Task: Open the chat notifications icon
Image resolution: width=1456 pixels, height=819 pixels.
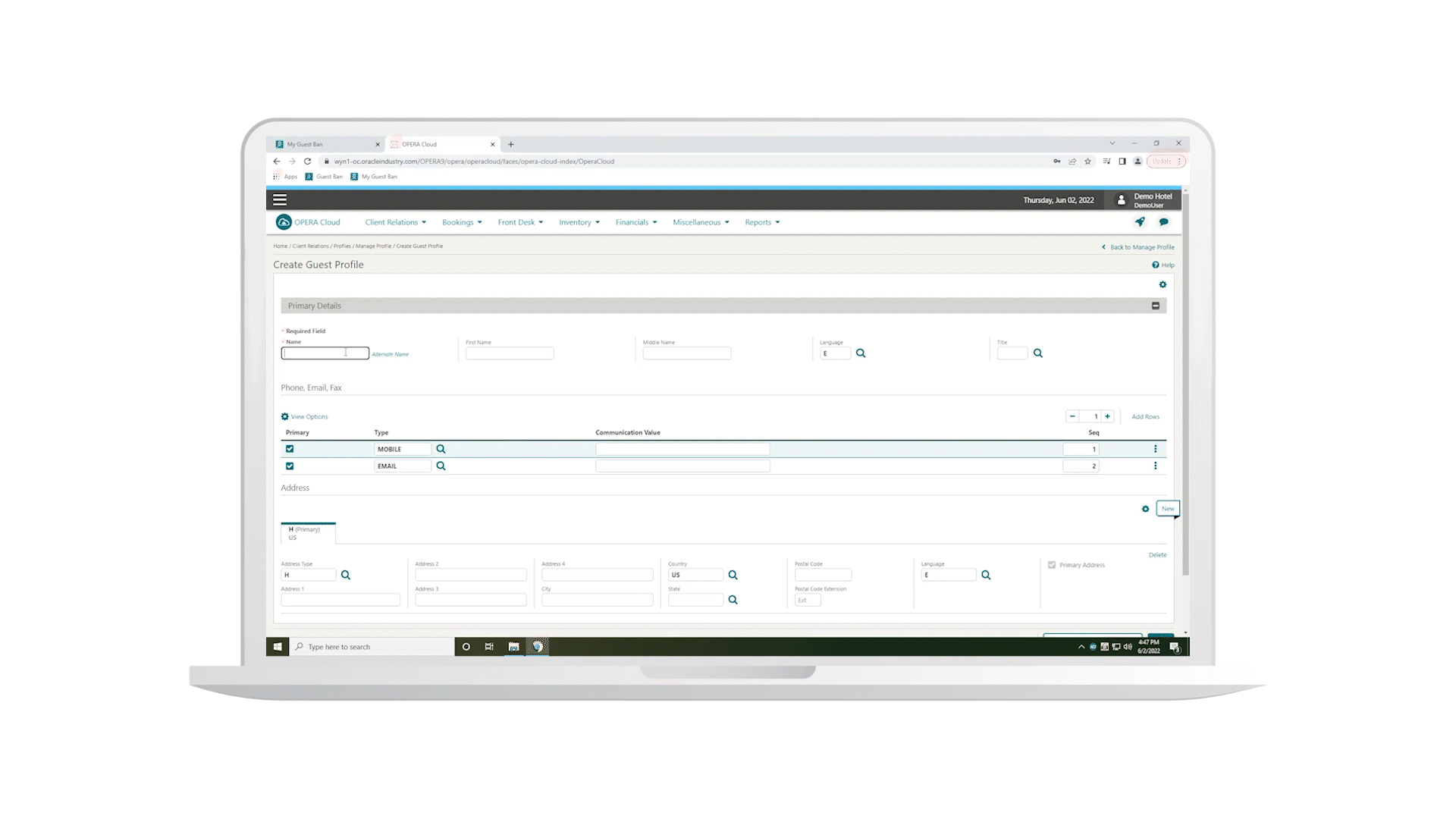Action: [1163, 222]
